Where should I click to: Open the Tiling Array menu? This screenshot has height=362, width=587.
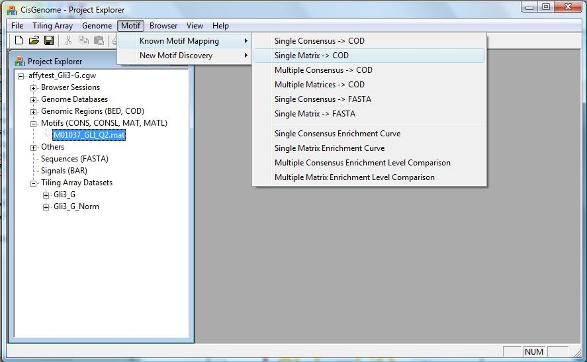coord(52,26)
